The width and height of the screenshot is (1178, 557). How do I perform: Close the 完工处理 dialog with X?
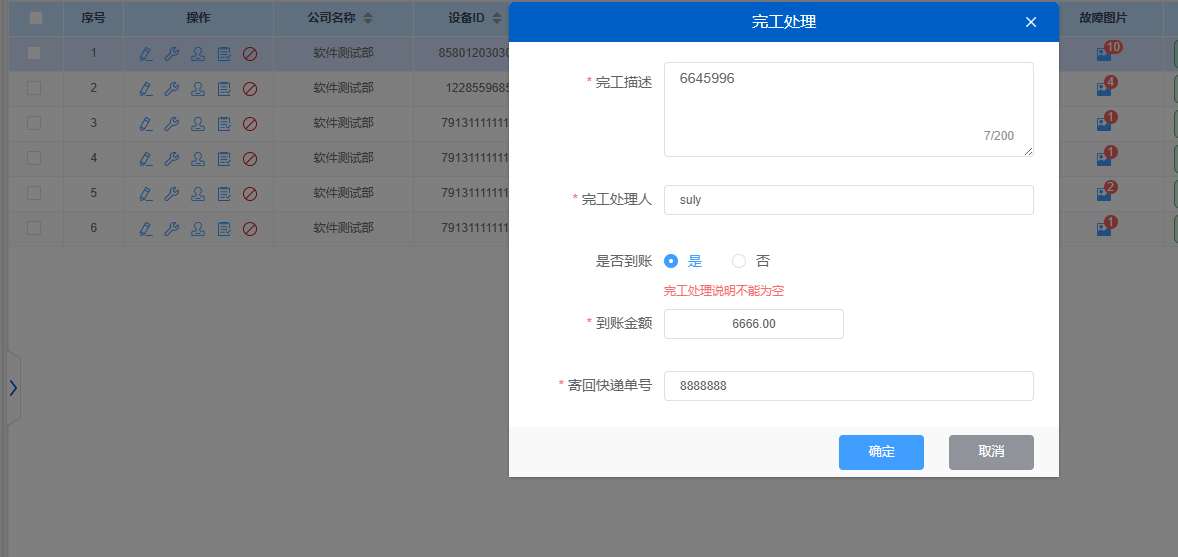click(x=1031, y=22)
